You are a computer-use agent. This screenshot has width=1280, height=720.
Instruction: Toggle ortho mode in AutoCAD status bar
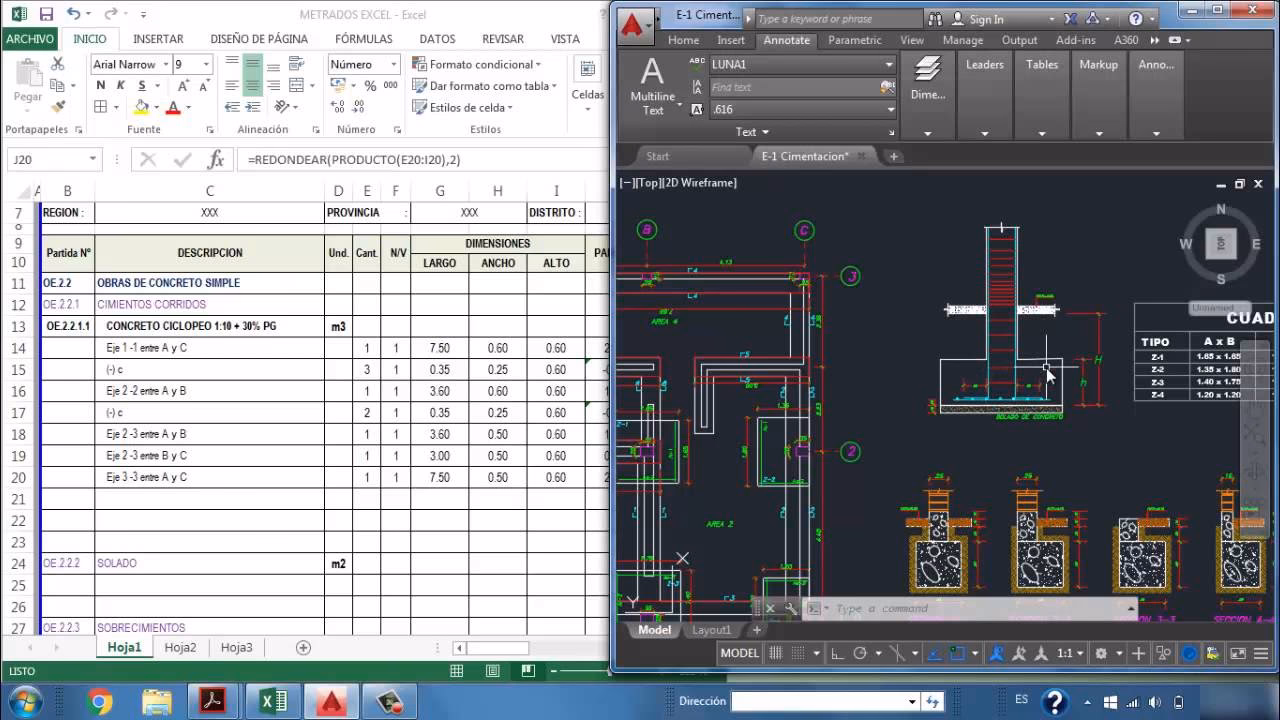click(x=837, y=654)
